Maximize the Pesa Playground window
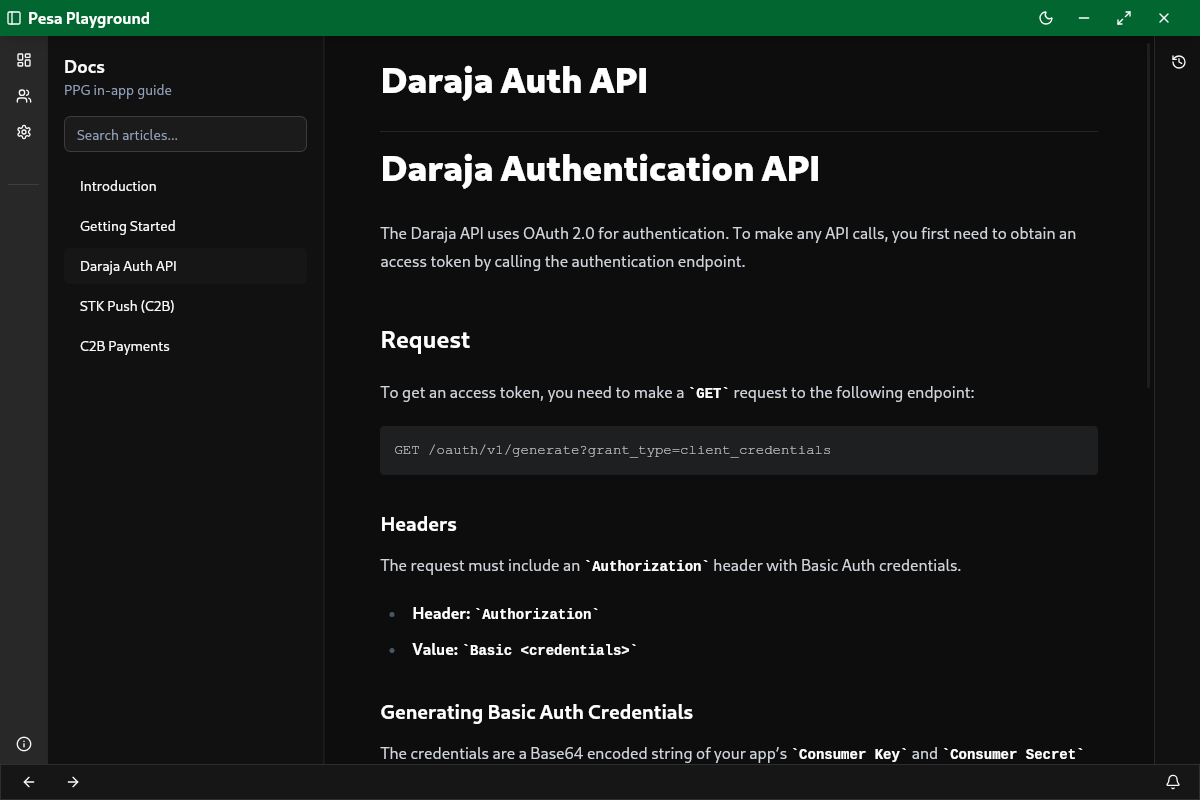 [x=1124, y=18]
